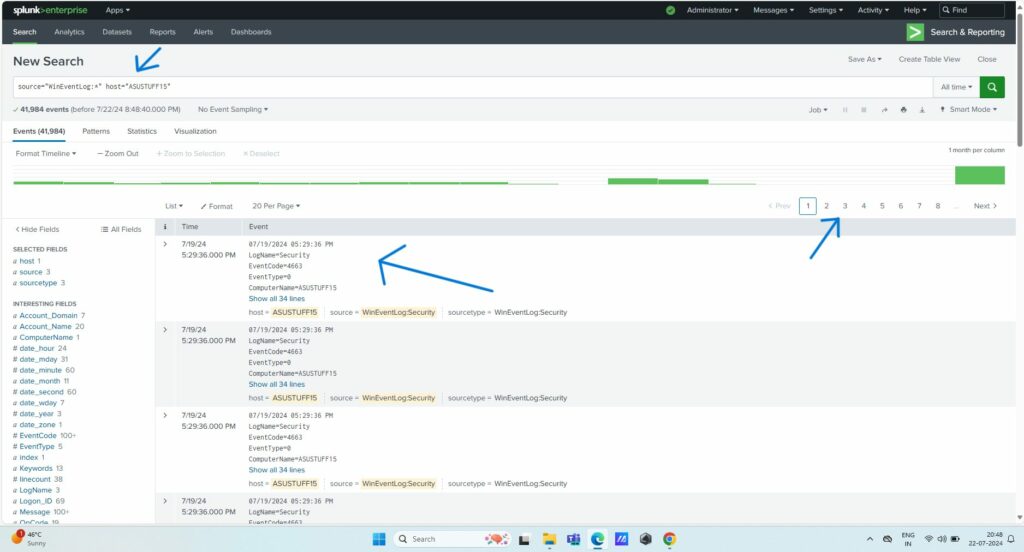Click the Splunk enterprise logo
Screen dimensions: 1024x552
[50, 10]
